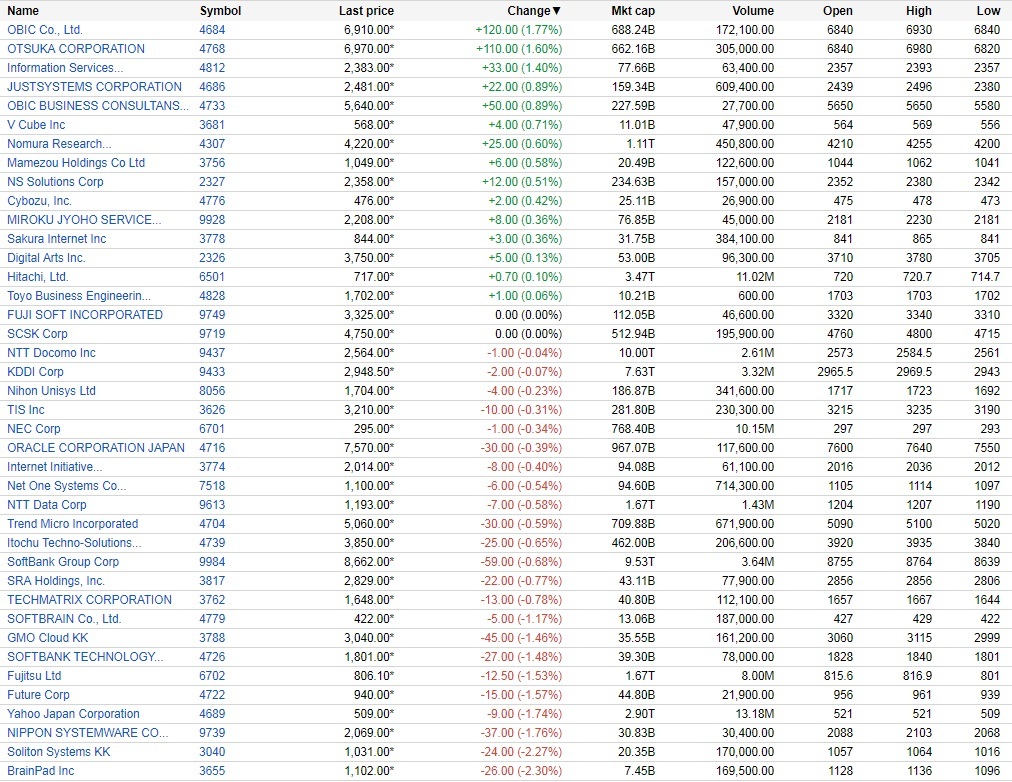The height and width of the screenshot is (782, 1012).
Task: Open the NIPPON SYSTEMWARE CO... link
Action: [x=87, y=733]
